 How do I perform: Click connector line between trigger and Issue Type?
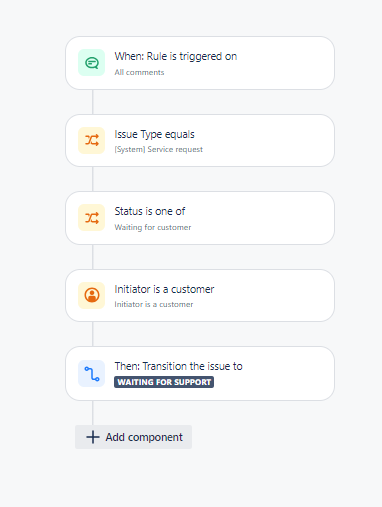point(93,102)
